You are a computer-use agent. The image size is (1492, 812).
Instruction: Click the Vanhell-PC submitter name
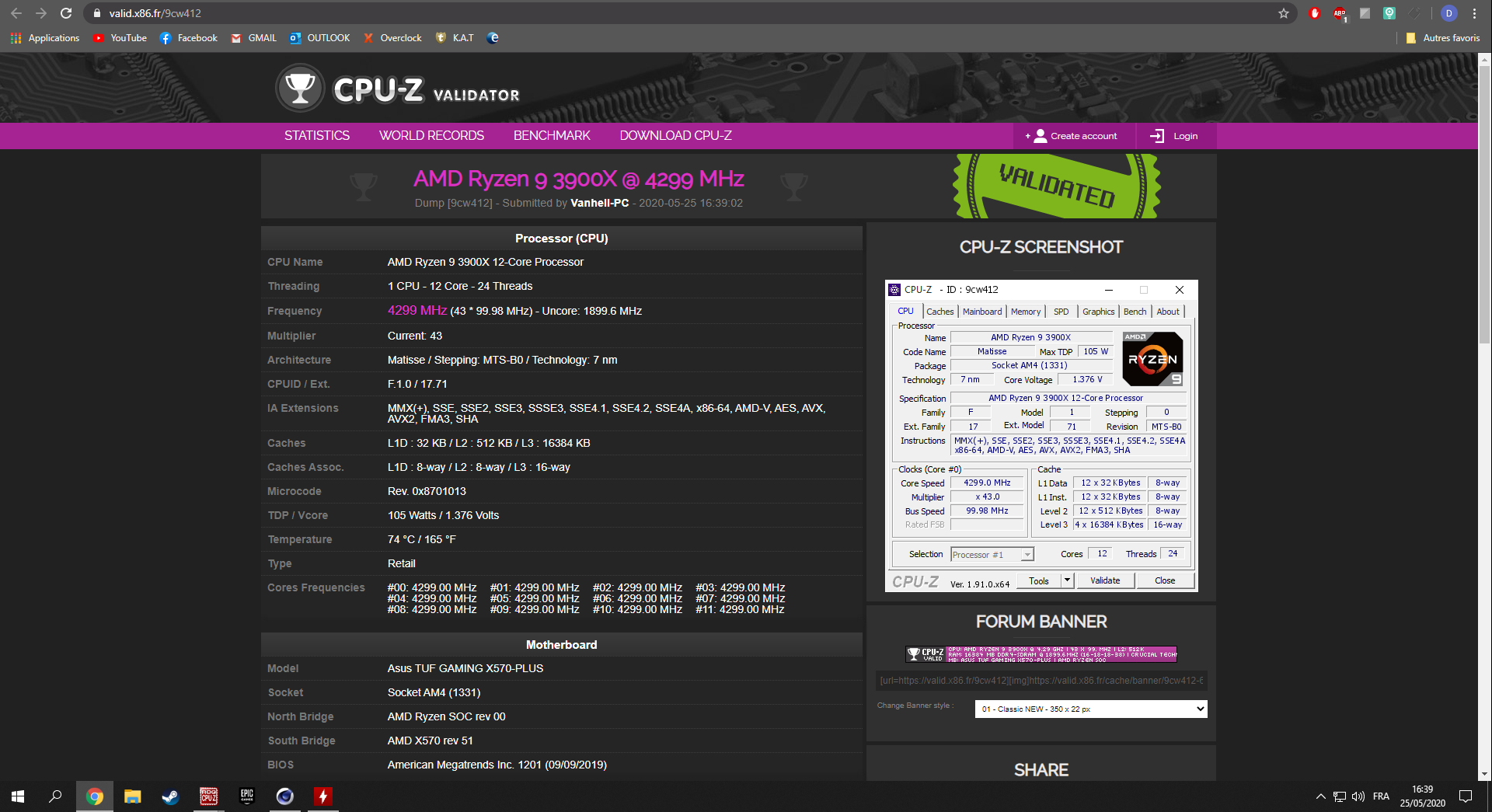pyautogui.click(x=599, y=203)
